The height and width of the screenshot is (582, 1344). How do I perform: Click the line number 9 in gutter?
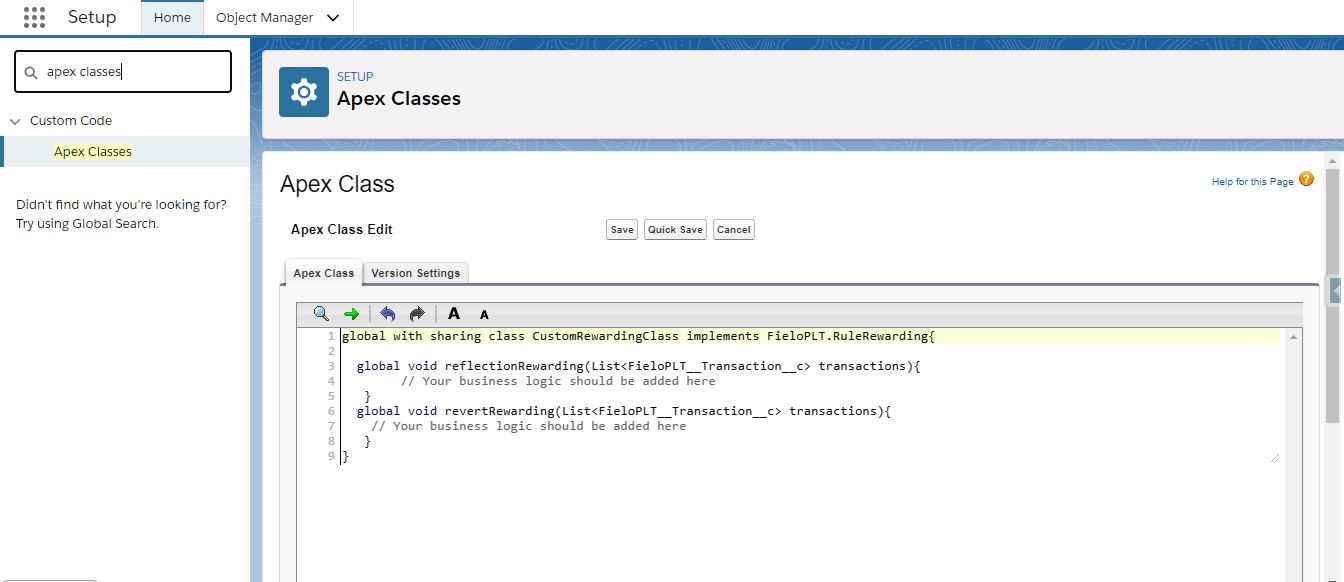coord(331,456)
